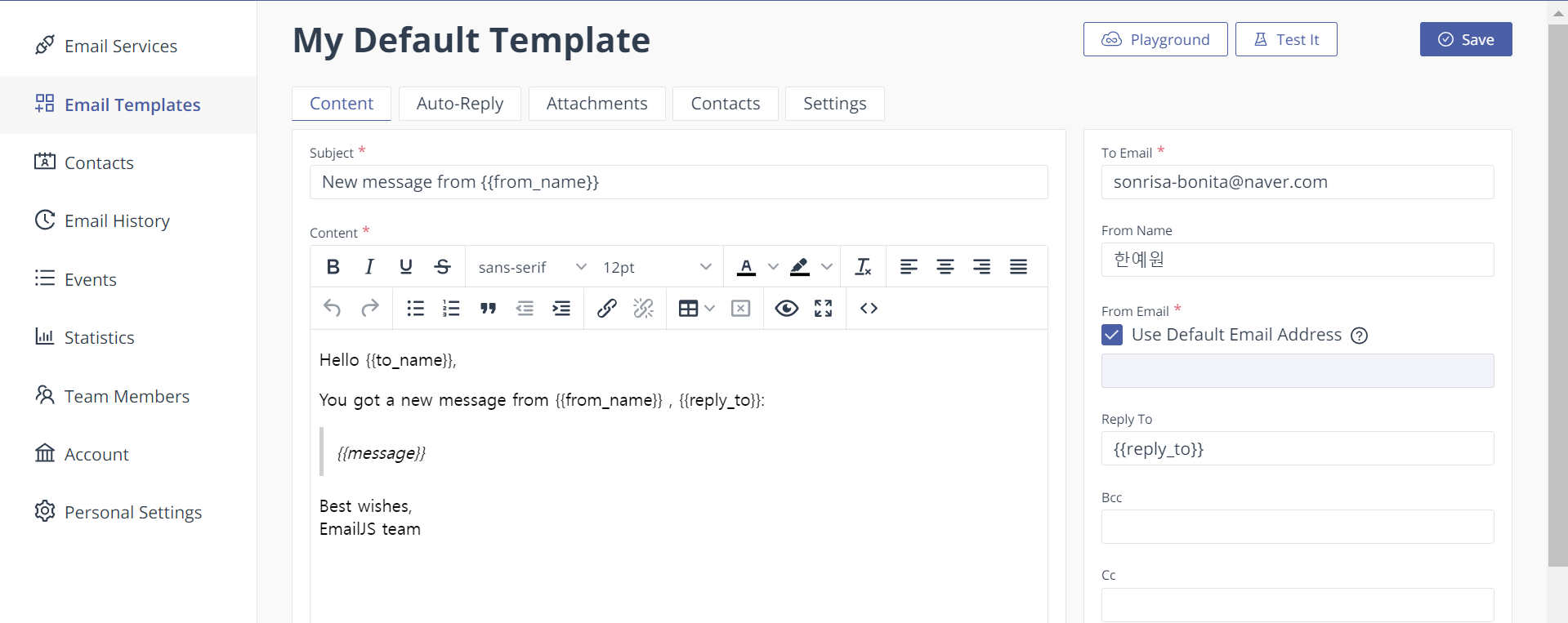
Task: Redo the last edit
Action: (x=369, y=308)
